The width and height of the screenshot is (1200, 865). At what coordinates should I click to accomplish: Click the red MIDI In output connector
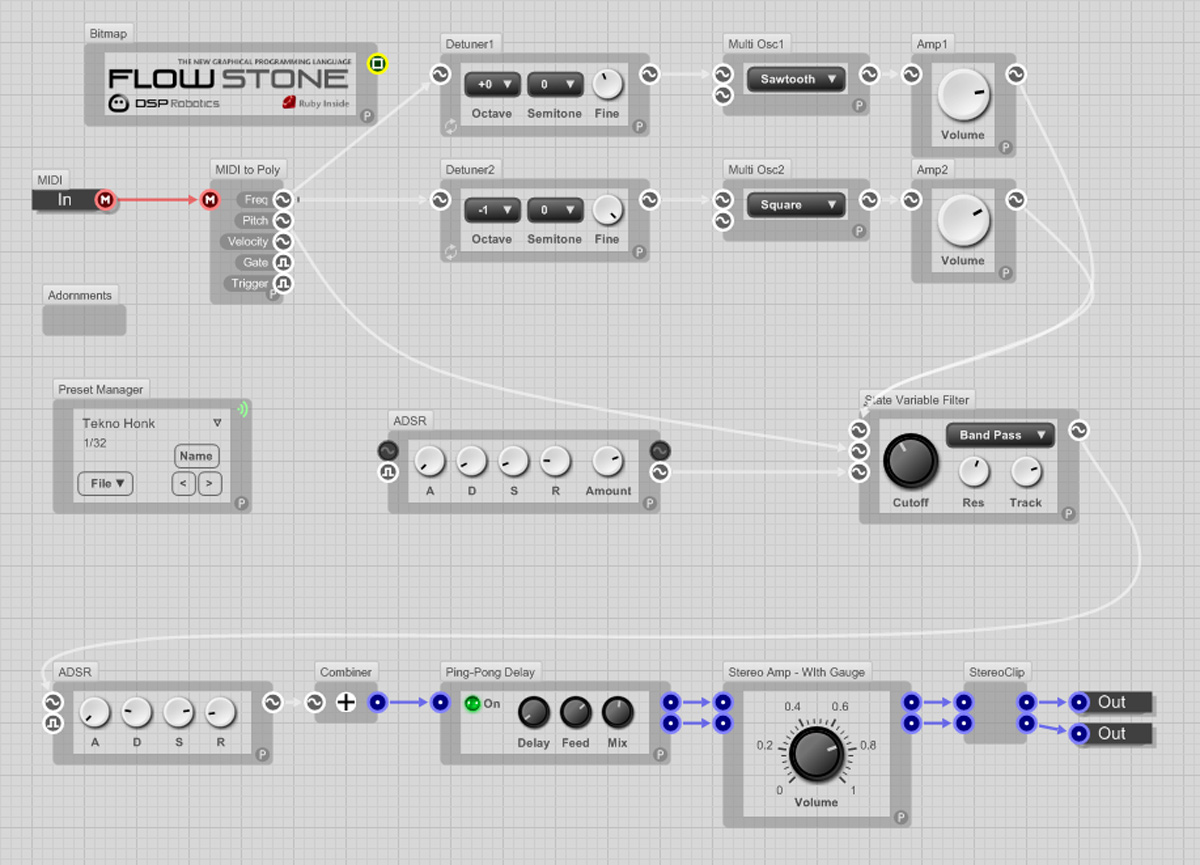pos(105,201)
